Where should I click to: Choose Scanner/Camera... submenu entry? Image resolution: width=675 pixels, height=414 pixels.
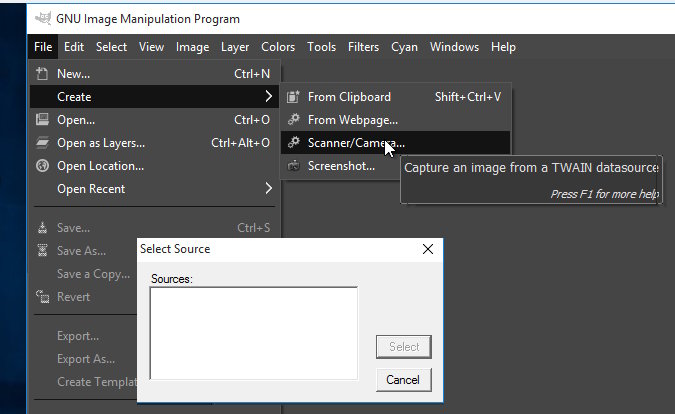[x=396, y=142]
